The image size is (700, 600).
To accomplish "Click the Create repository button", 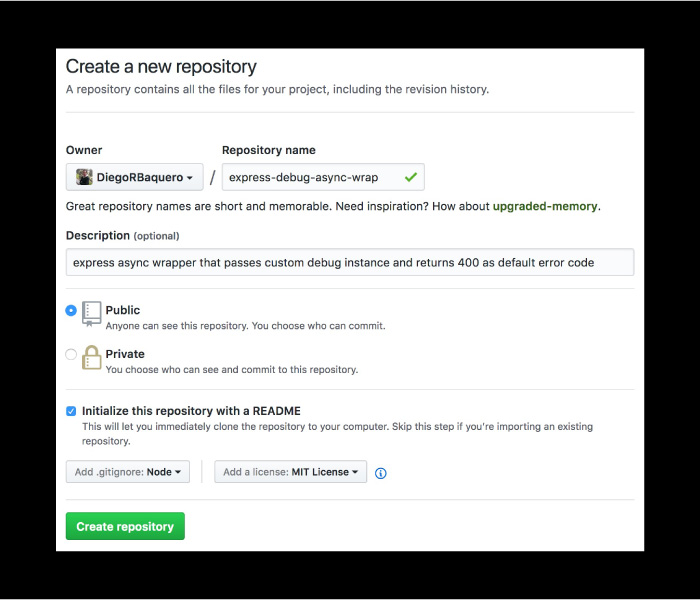I will coord(125,526).
